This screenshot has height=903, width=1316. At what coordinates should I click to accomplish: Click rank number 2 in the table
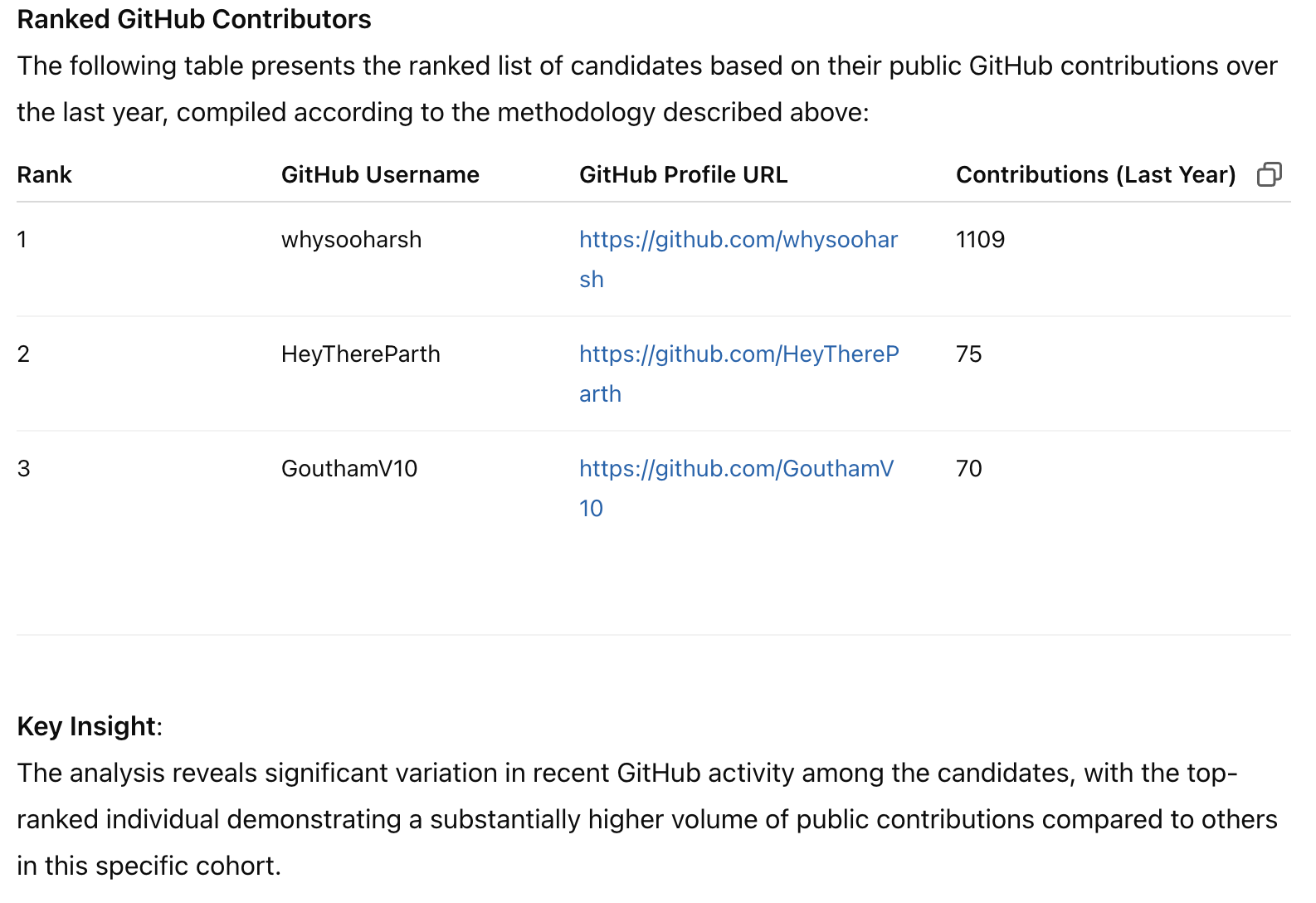[23, 354]
